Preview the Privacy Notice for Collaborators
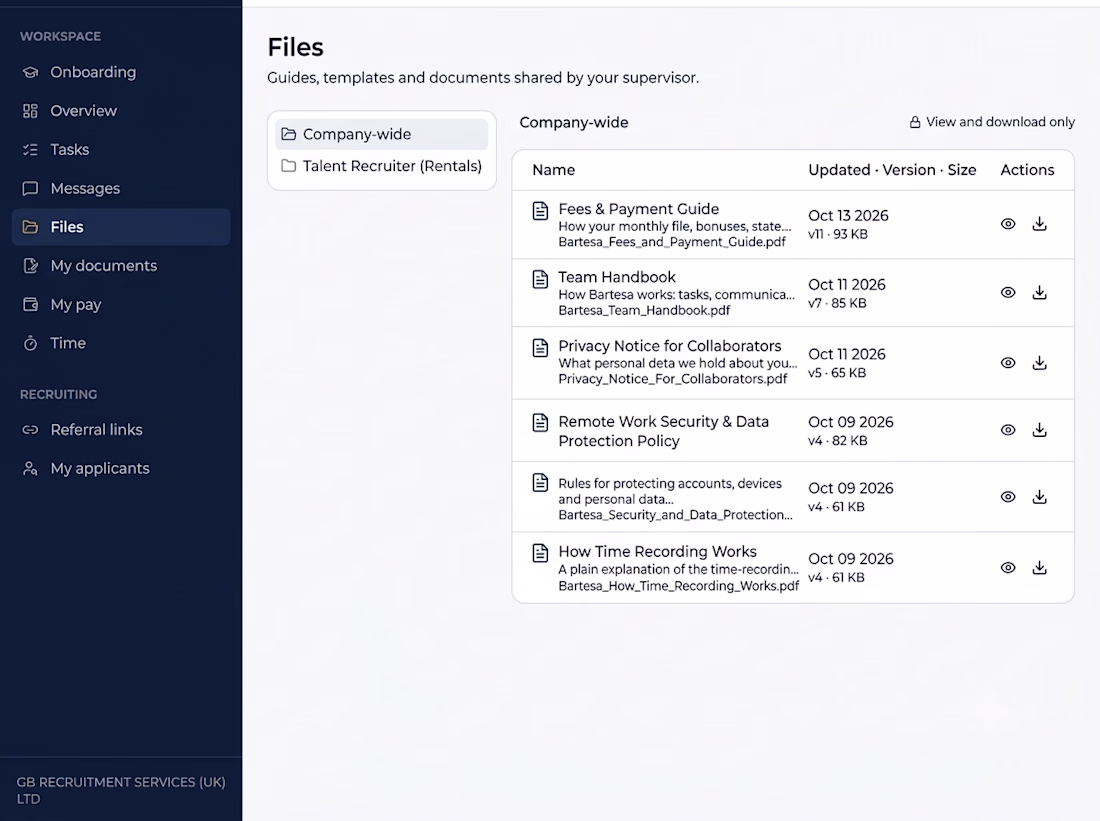The image size is (1100, 821). pyautogui.click(x=1007, y=363)
